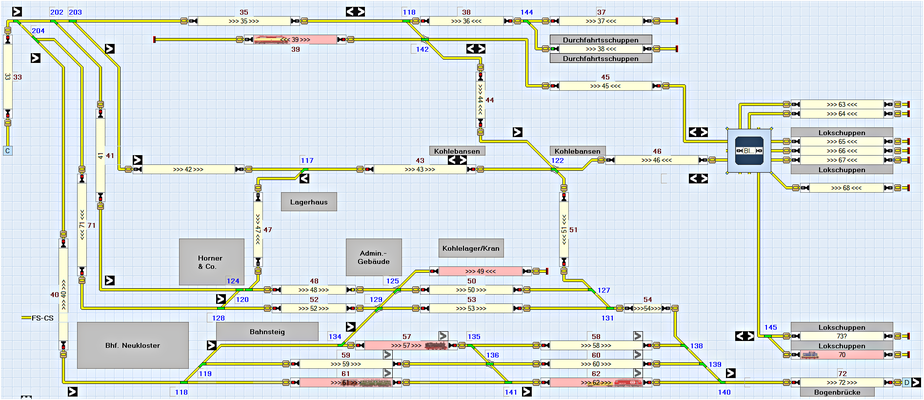Viewport: 924px width, 400px height.
Task: Select the vertical block 51
Action: (x=564, y=230)
